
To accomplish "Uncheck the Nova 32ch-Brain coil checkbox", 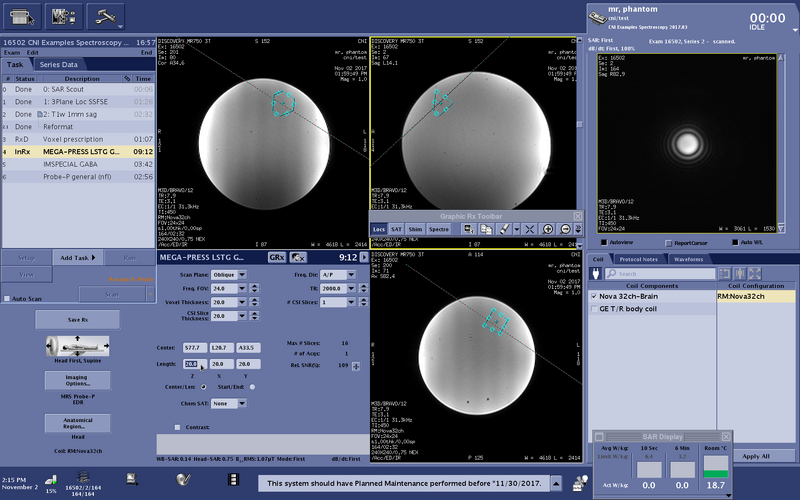I will [594, 296].
